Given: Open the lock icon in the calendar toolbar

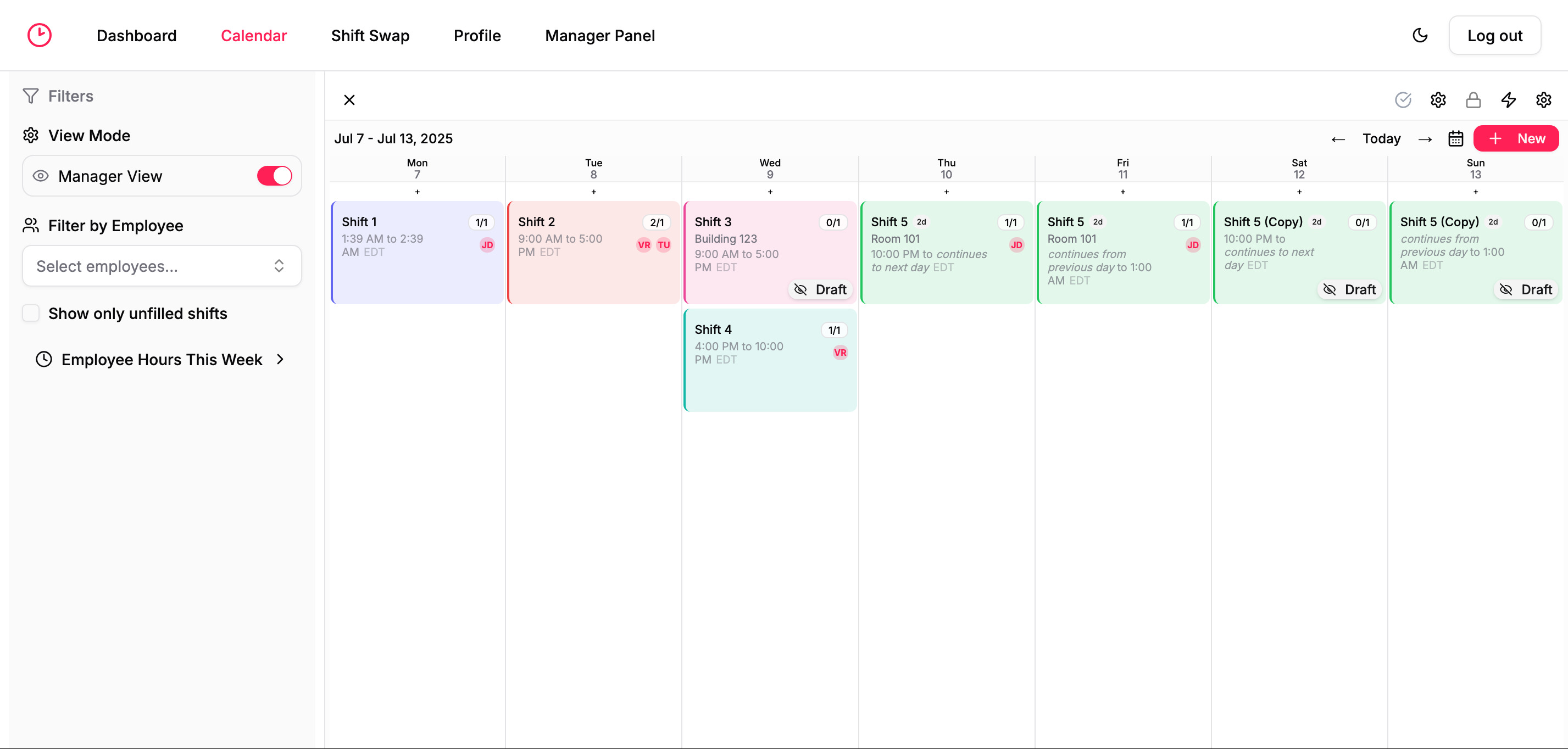Looking at the screenshot, I should tap(1473, 100).
